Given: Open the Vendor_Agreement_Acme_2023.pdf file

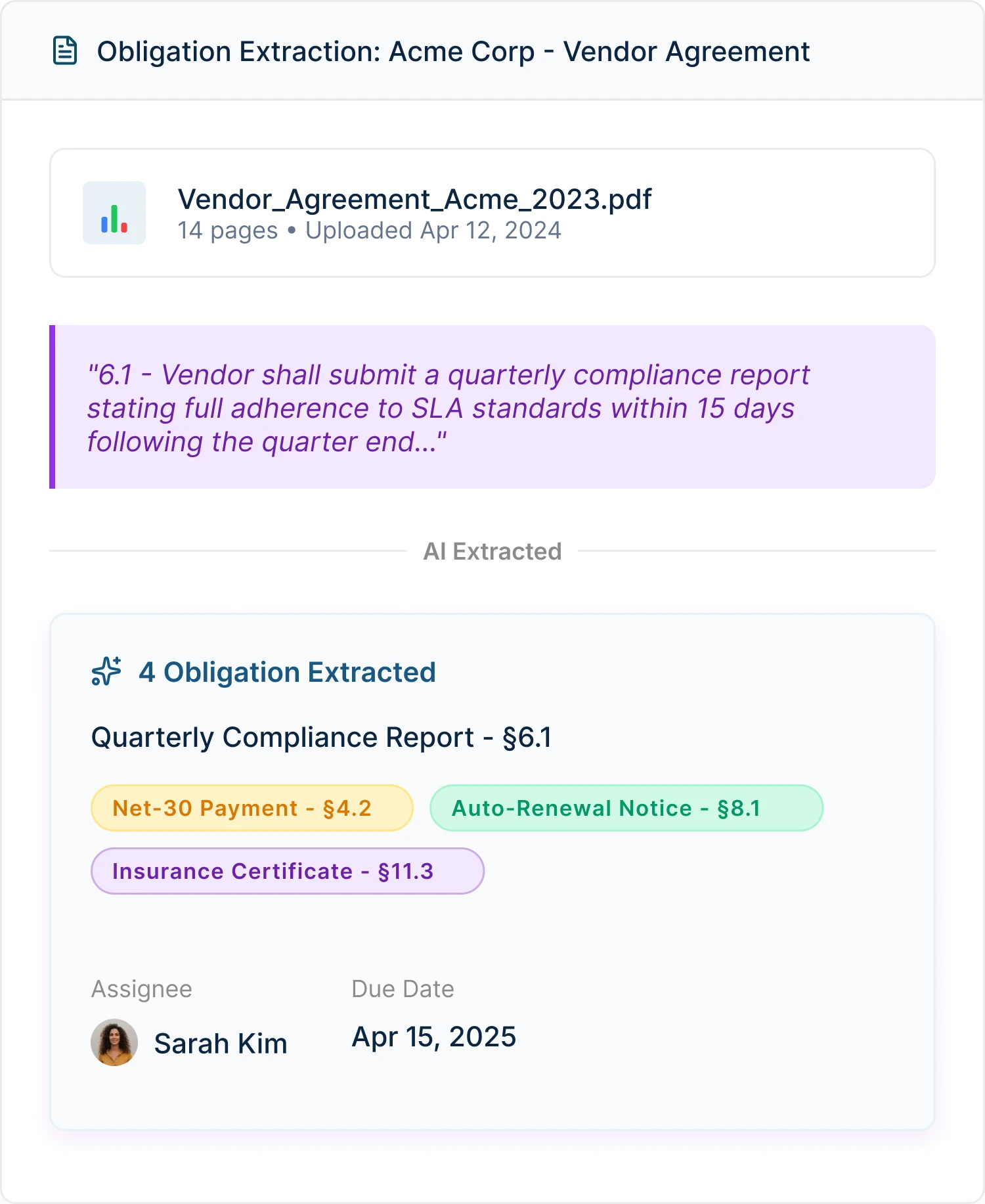Looking at the screenshot, I should pos(415,198).
